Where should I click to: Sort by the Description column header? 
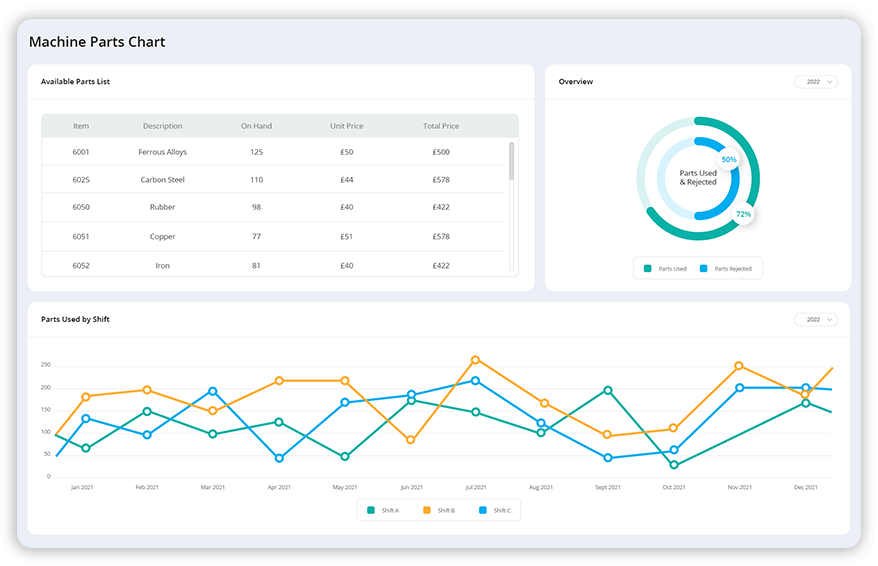(x=162, y=126)
